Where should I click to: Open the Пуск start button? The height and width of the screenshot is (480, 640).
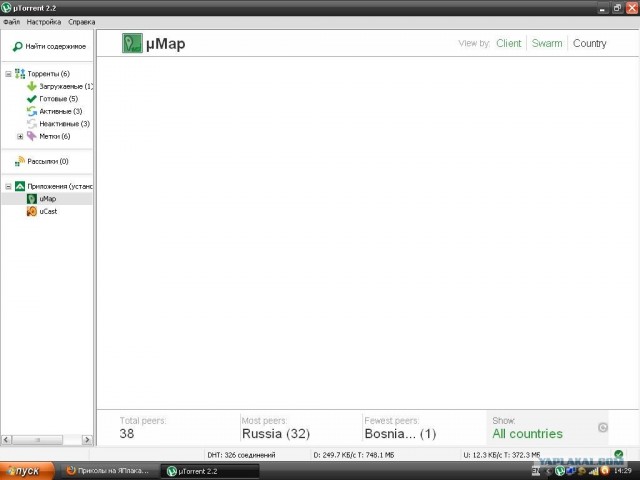[x=27, y=471]
